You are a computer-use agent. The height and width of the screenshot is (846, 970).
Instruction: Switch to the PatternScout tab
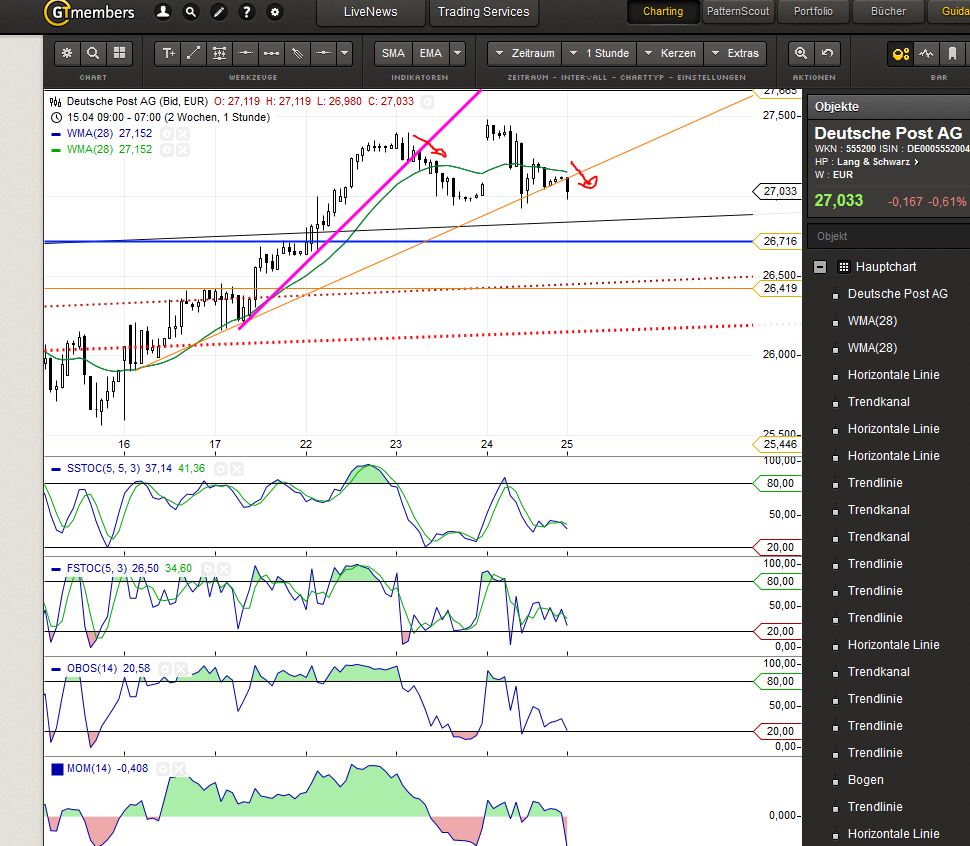click(x=736, y=12)
